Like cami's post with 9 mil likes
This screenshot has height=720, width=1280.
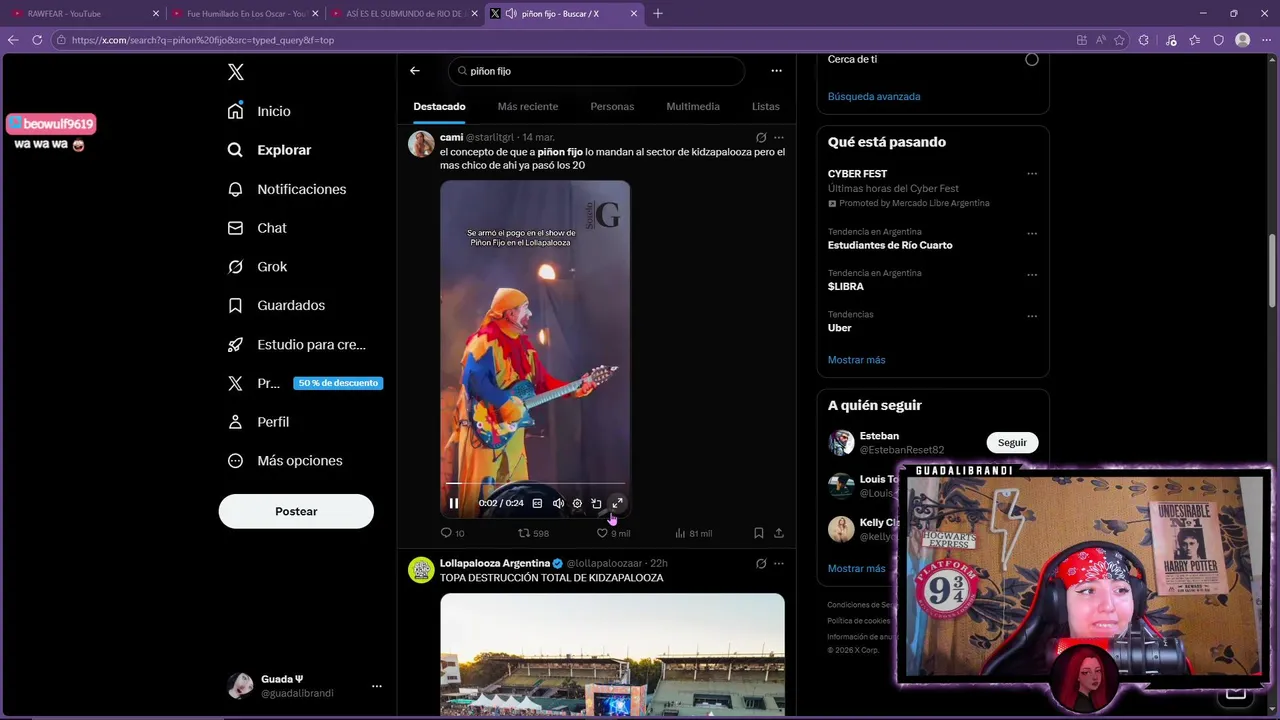[613, 534]
